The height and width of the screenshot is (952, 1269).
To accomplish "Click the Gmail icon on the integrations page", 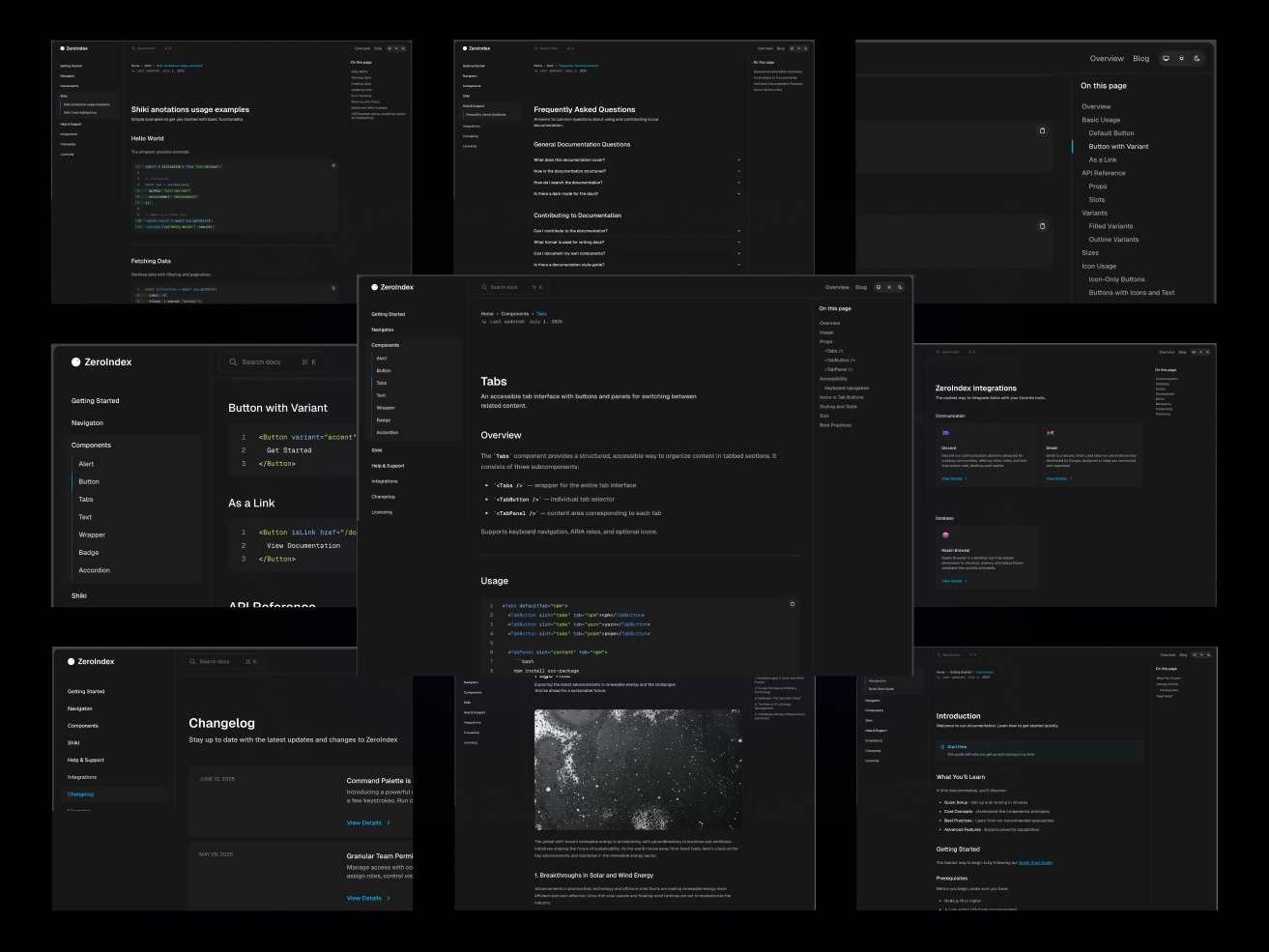I will click(1050, 433).
